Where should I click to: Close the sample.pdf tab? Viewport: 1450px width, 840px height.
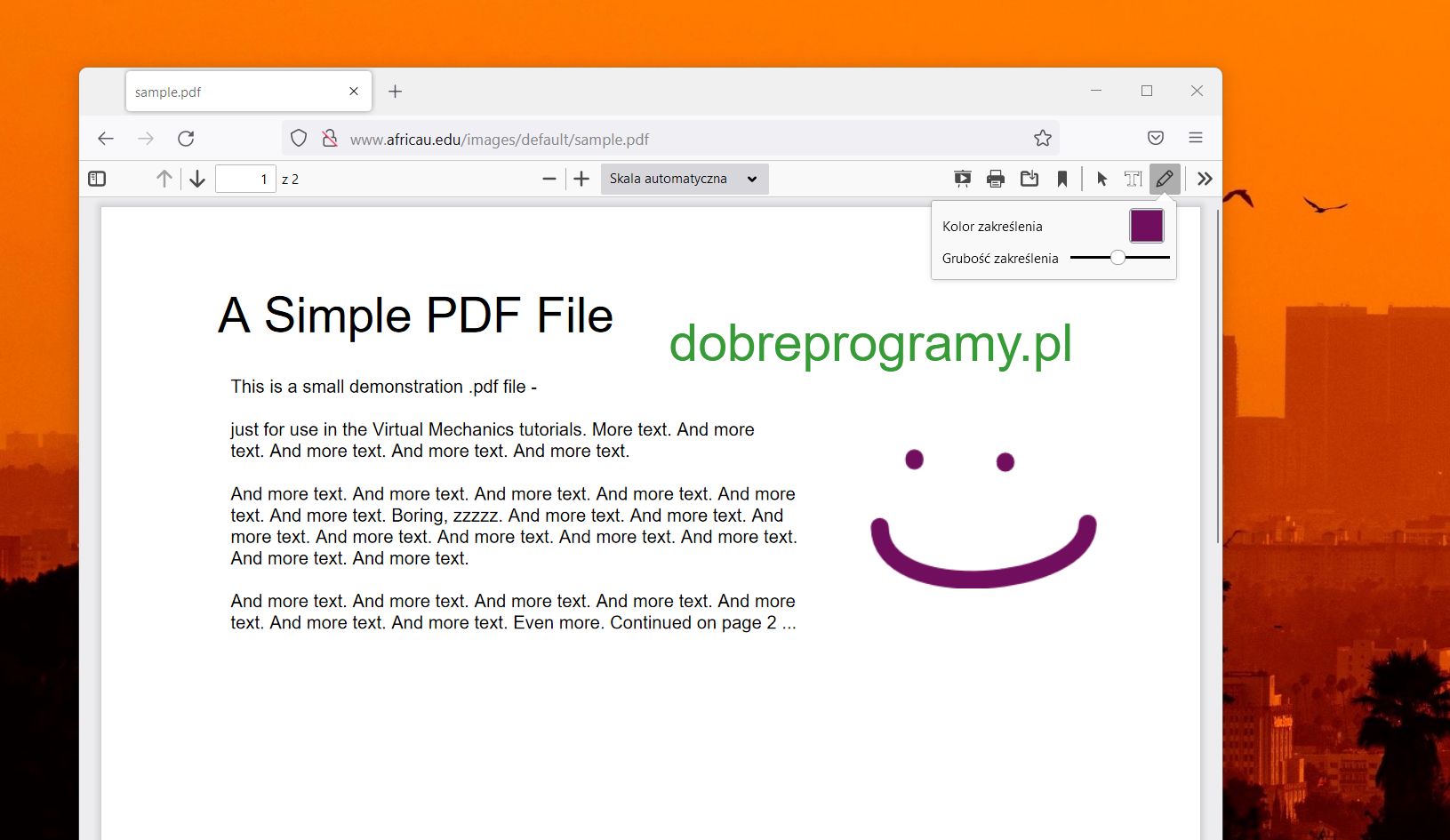click(354, 92)
